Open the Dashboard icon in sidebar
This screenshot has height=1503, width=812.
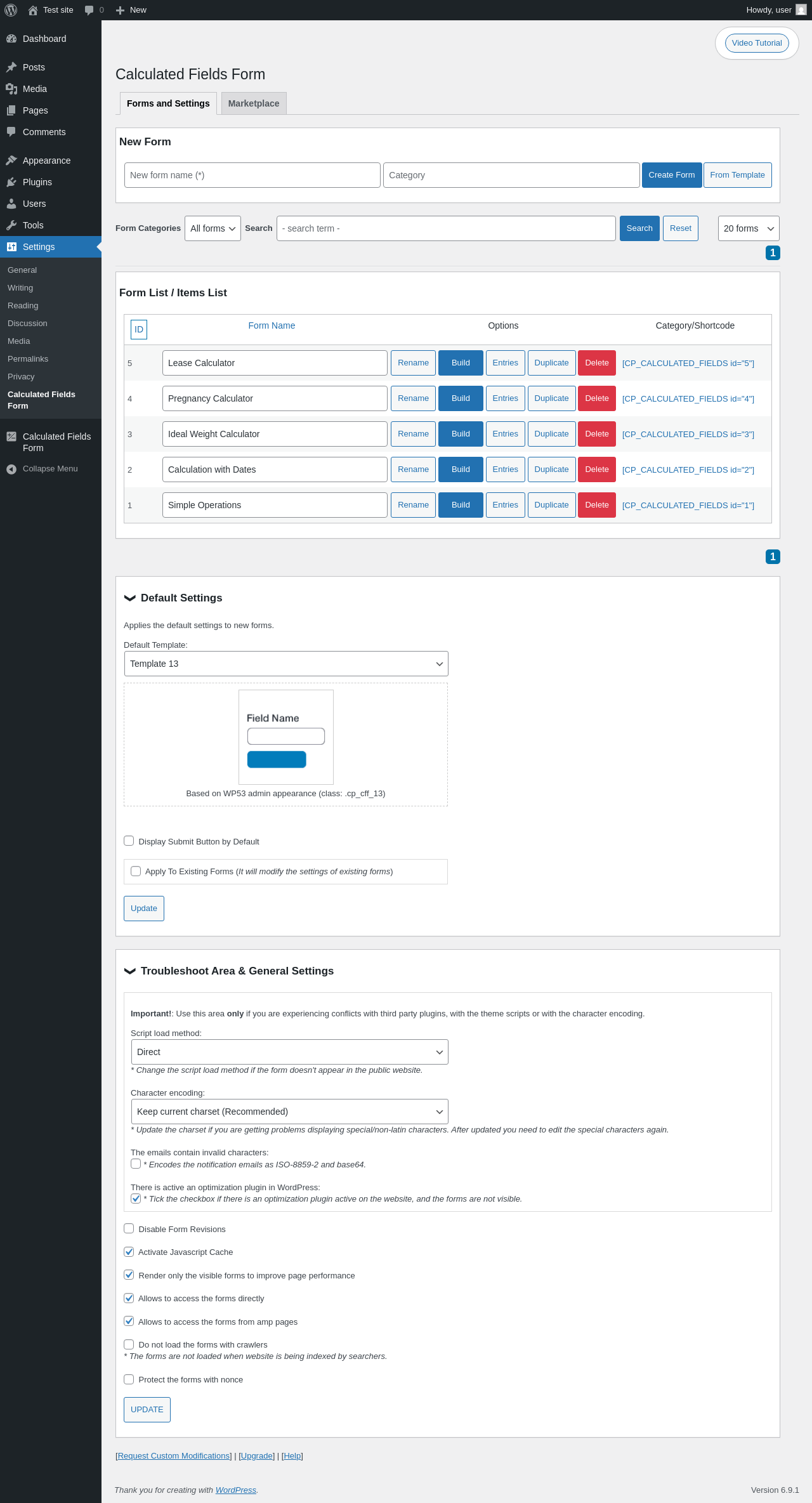pyautogui.click(x=11, y=39)
